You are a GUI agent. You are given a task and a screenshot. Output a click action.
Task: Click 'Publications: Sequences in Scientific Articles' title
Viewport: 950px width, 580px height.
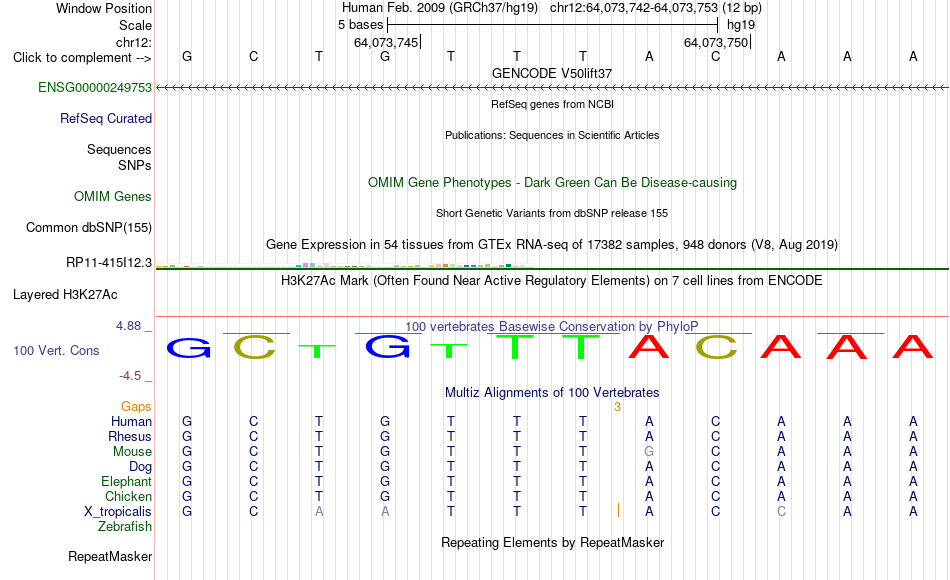(x=552, y=135)
